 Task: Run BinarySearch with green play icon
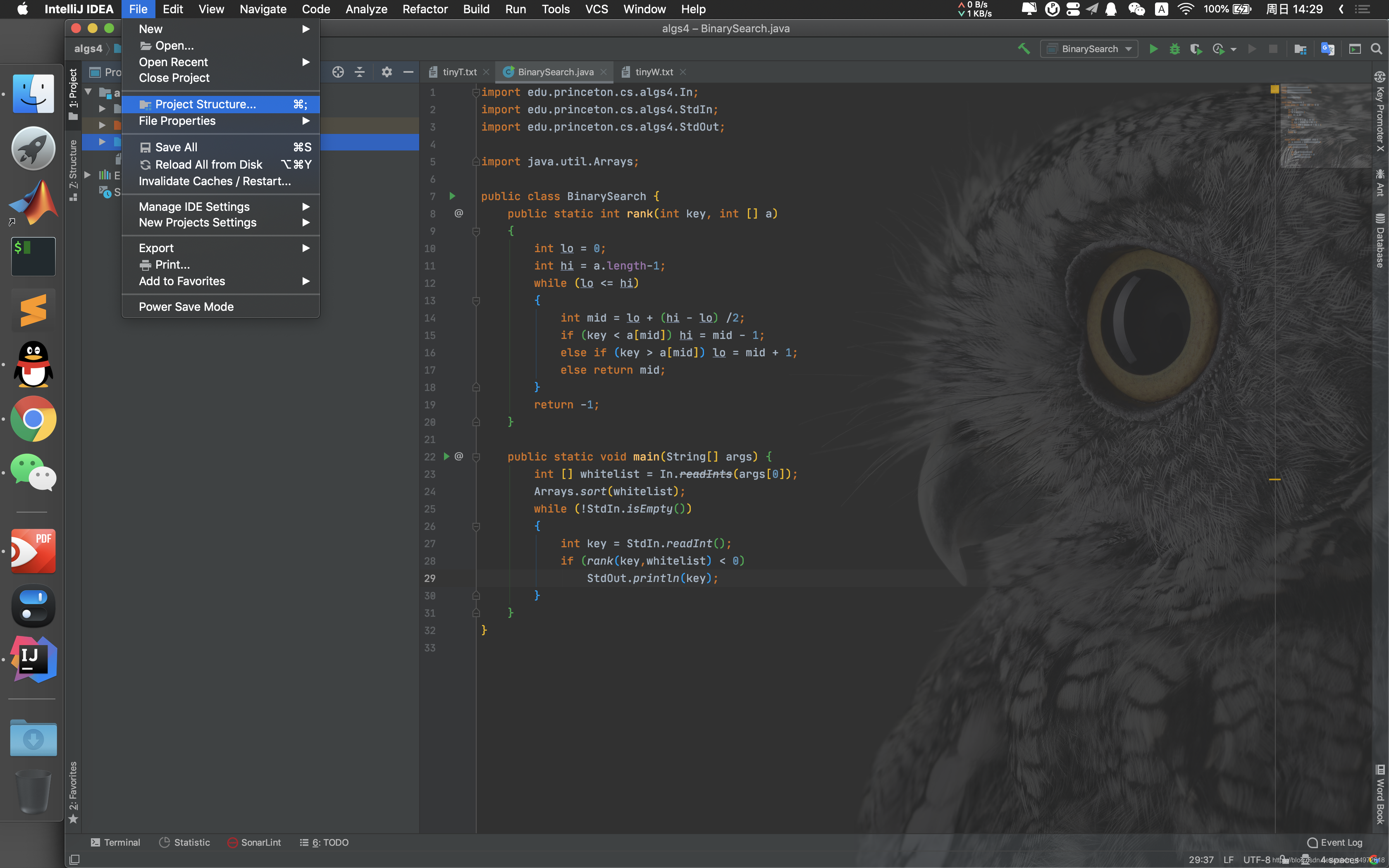[1153, 49]
